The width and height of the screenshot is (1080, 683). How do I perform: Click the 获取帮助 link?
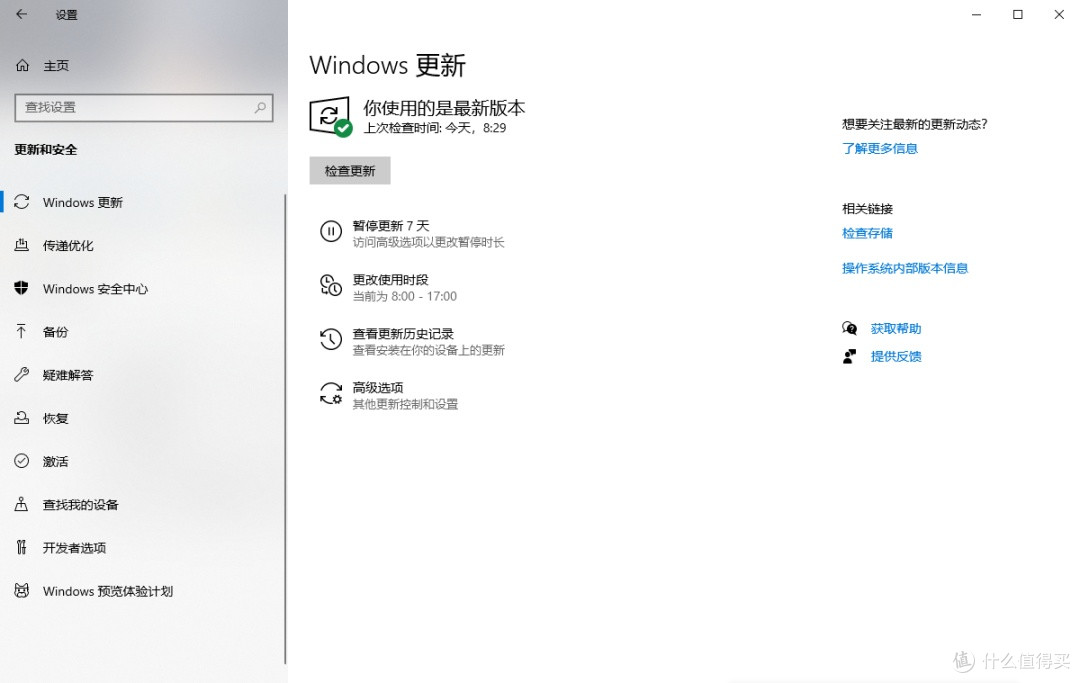tap(895, 328)
